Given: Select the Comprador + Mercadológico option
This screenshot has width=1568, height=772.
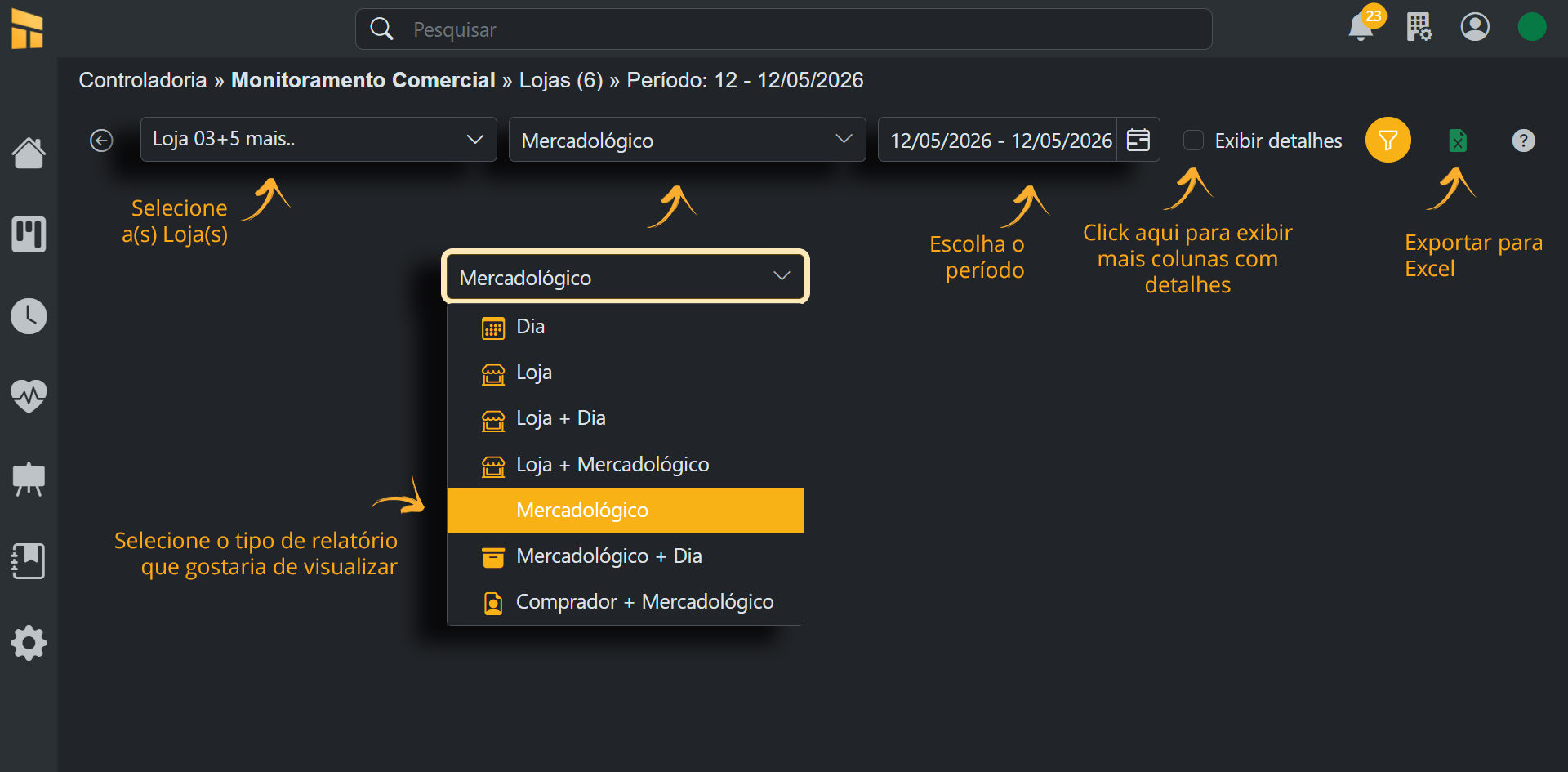Looking at the screenshot, I should pyautogui.click(x=626, y=602).
